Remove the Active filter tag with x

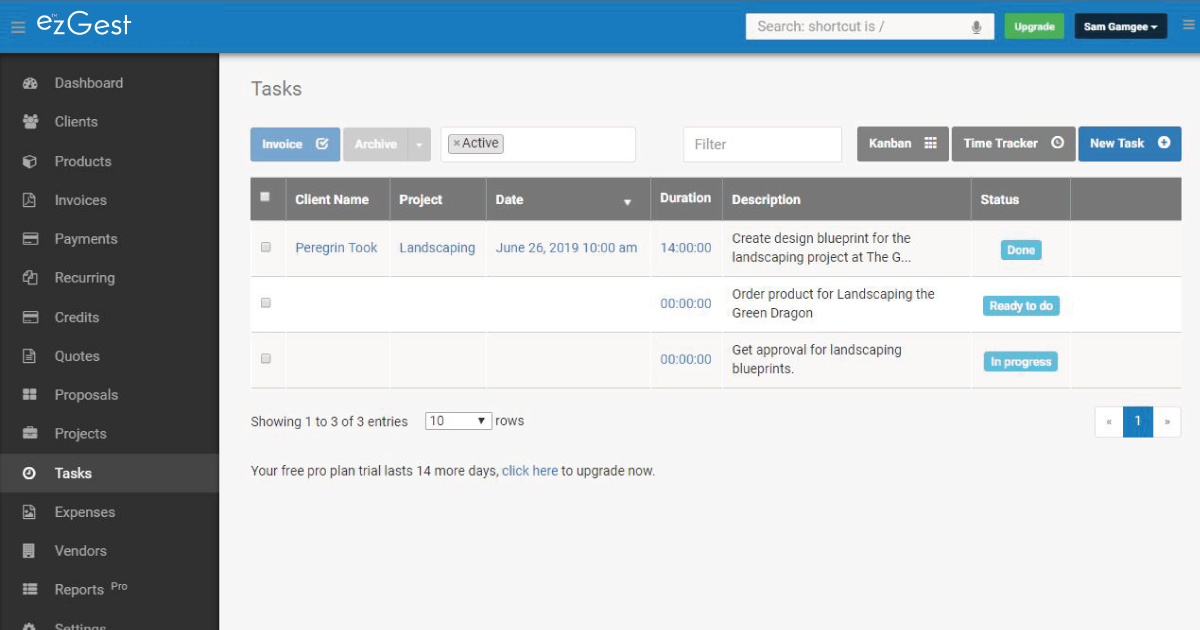[456, 144]
